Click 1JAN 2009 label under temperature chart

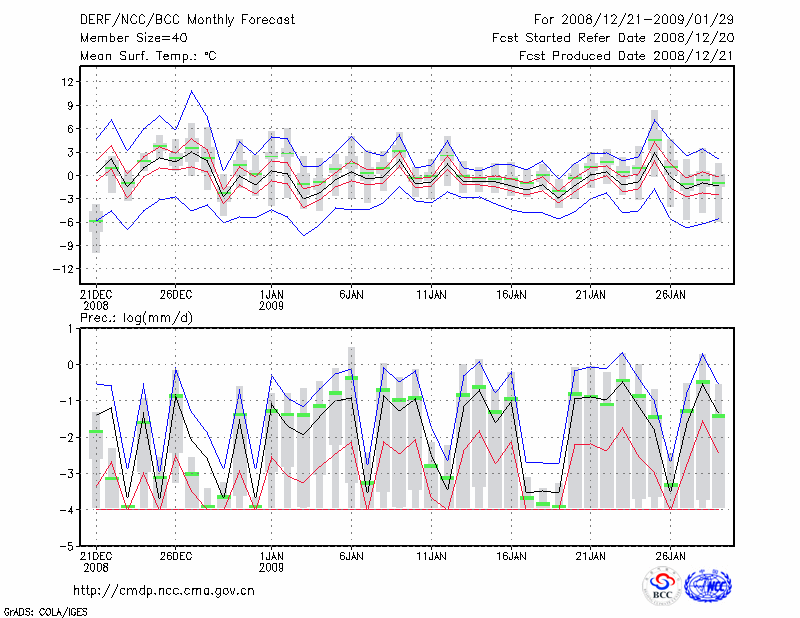point(272,300)
